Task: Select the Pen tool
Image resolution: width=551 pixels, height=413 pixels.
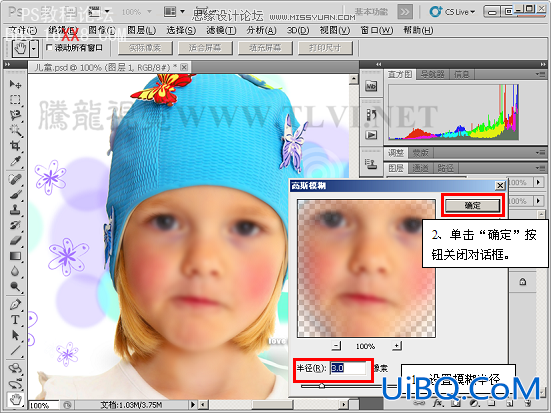Action: coord(15,304)
